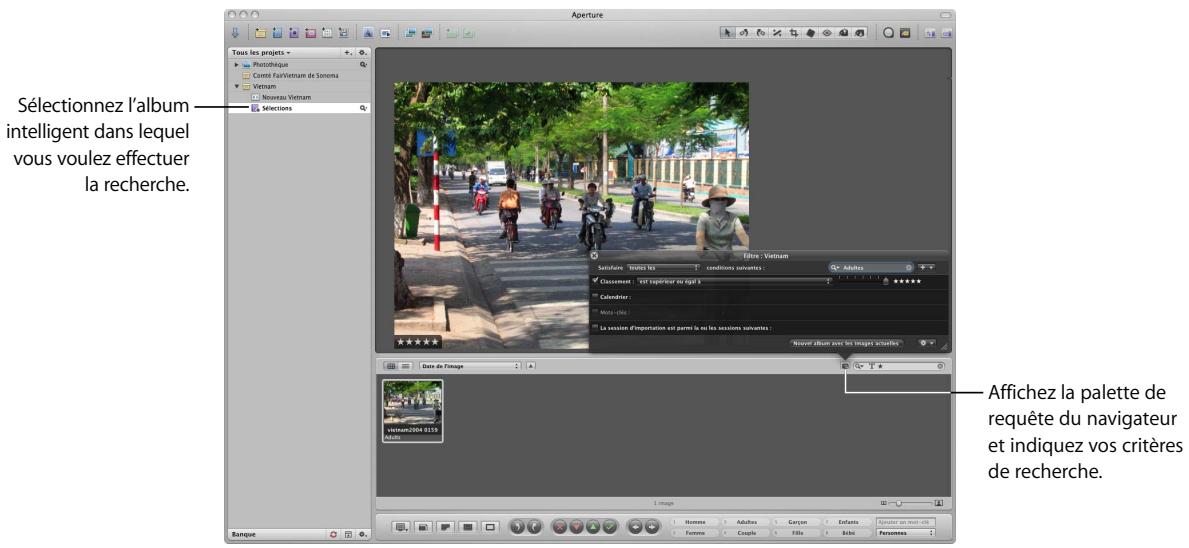Click the New Project folder icon
This screenshot has width=1189, height=548.
point(260,33)
